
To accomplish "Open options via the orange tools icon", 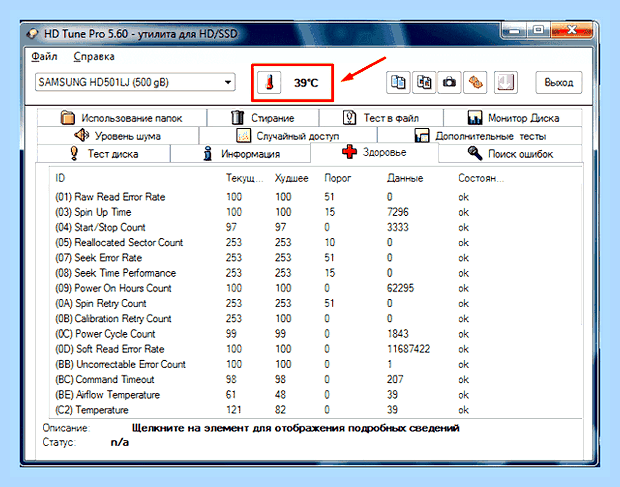I will (475, 82).
